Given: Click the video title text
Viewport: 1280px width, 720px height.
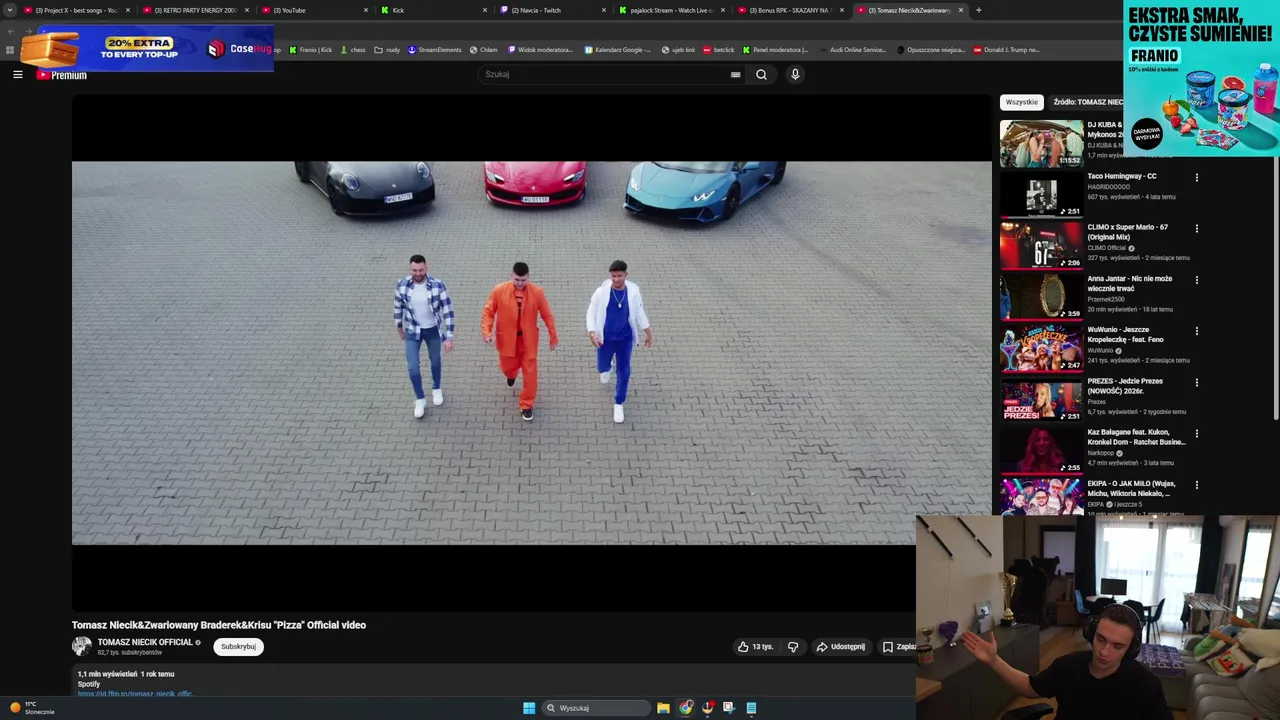Looking at the screenshot, I should 219,625.
